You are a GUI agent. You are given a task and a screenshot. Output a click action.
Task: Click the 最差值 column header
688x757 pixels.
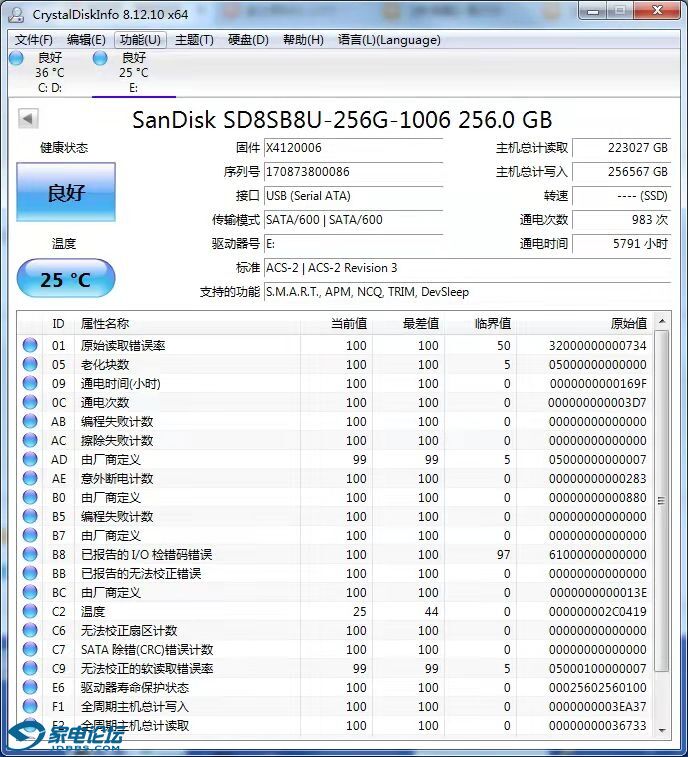[408, 324]
